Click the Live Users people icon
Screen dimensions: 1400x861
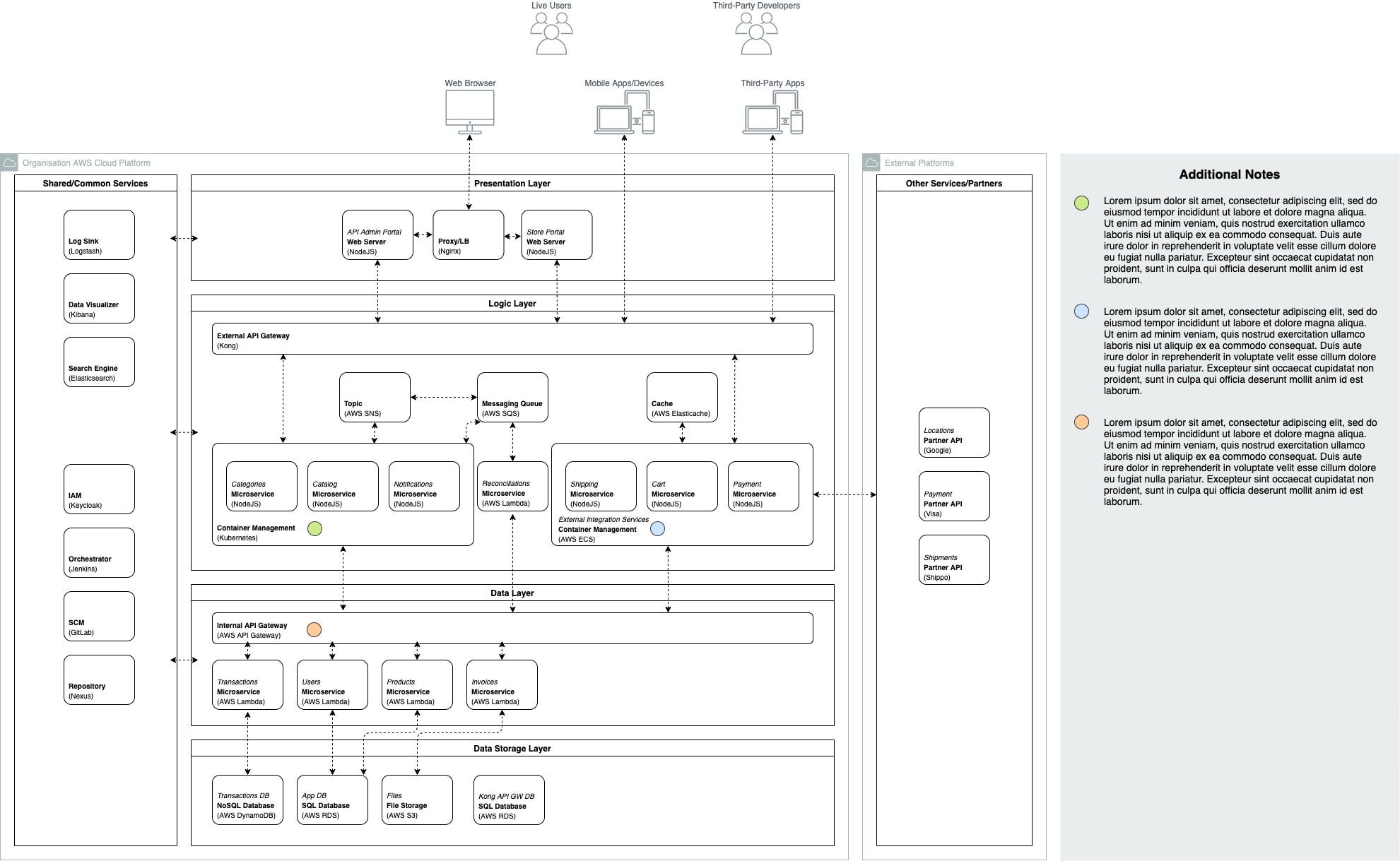[551, 34]
